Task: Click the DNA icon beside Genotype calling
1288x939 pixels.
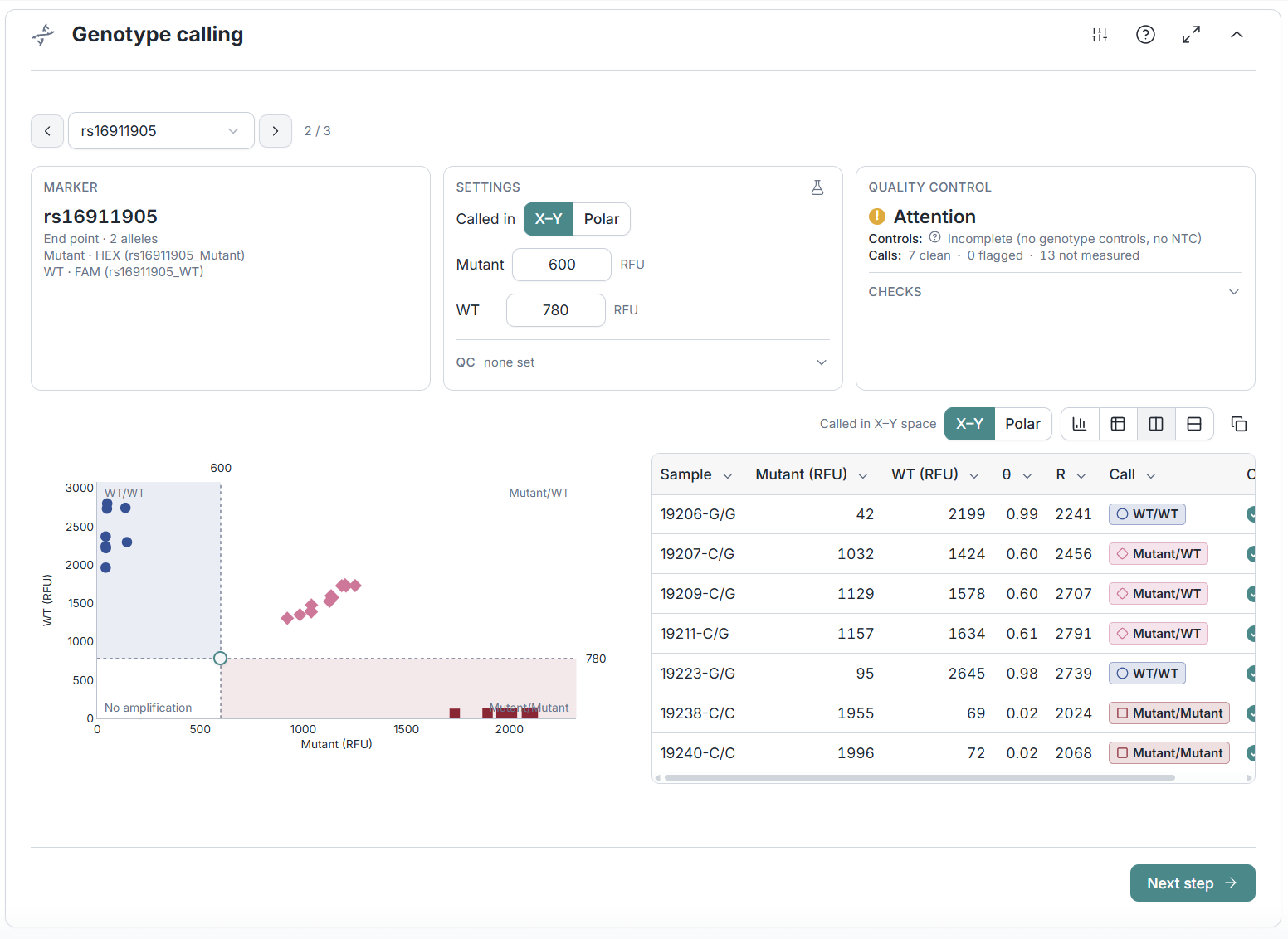Action: click(x=43, y=35)
